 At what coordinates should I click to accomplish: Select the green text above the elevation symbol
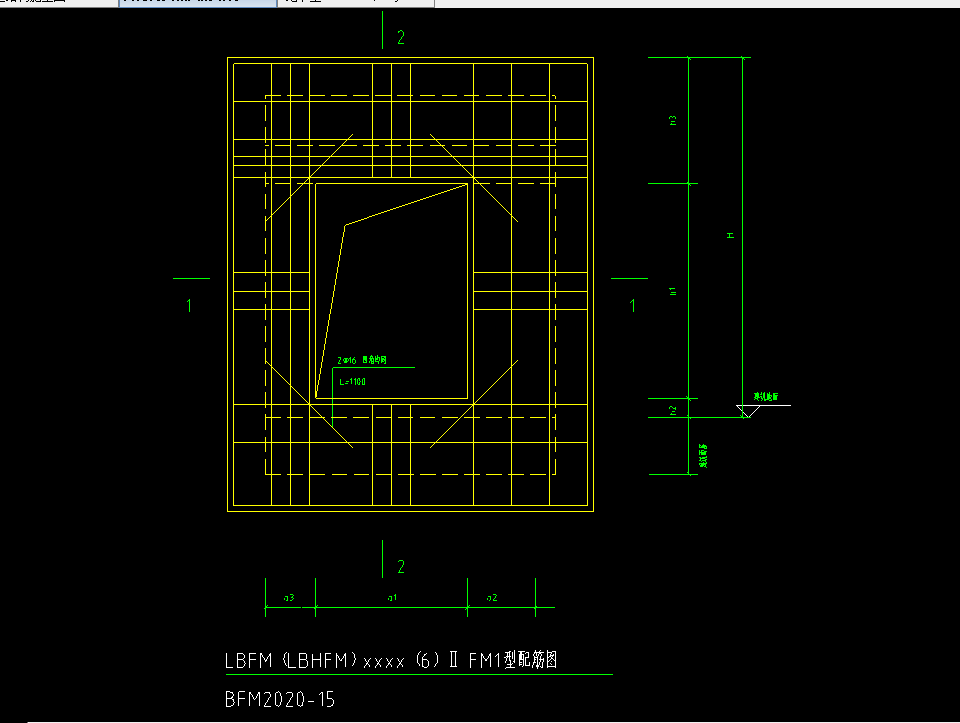click(766, 397)
